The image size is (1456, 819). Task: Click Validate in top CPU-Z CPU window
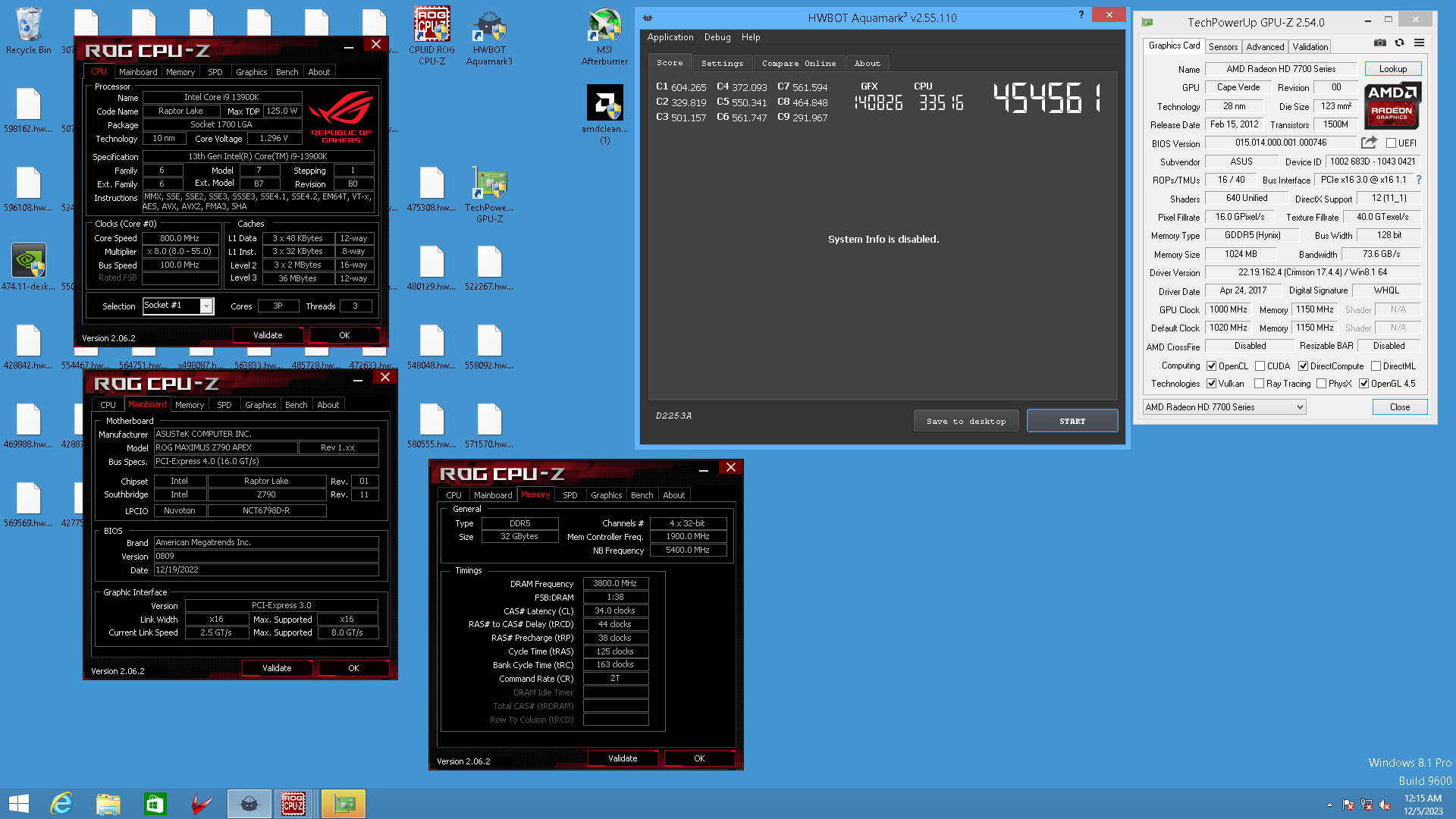coord(268,335)
